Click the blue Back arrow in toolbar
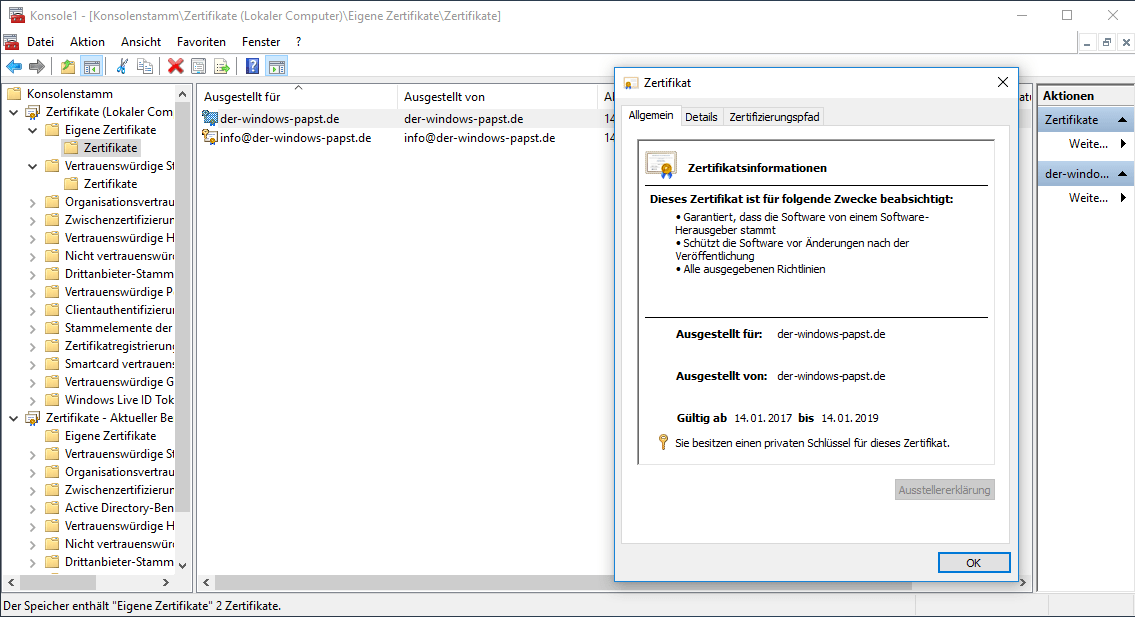Image resolution: width=1135 pixels, height=617 pixels. pos(14,66)
